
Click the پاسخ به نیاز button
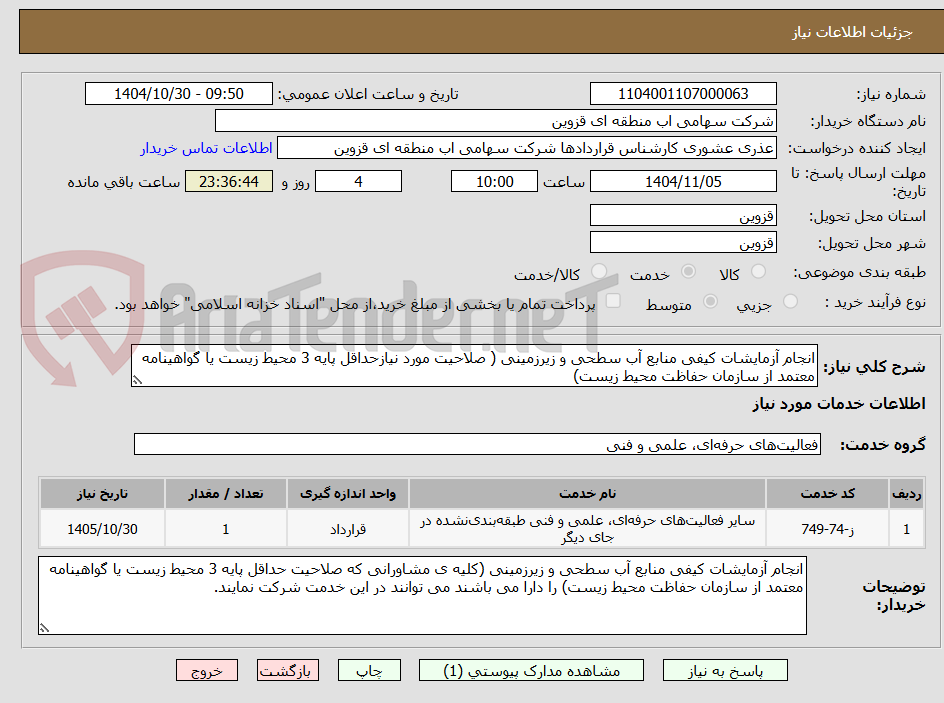click(x=725, y=670)
